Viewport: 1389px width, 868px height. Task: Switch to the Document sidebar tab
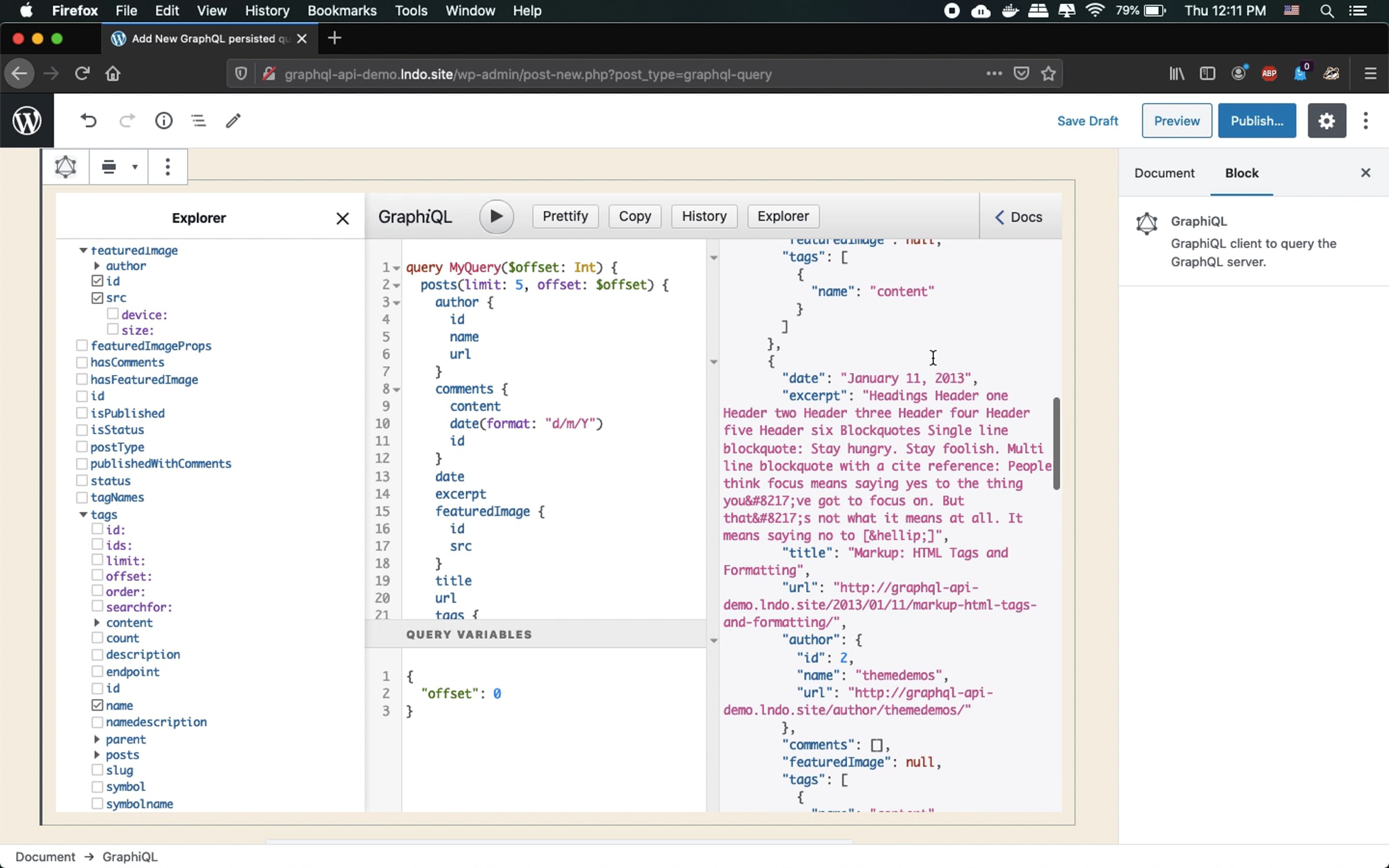point(1164,172)
